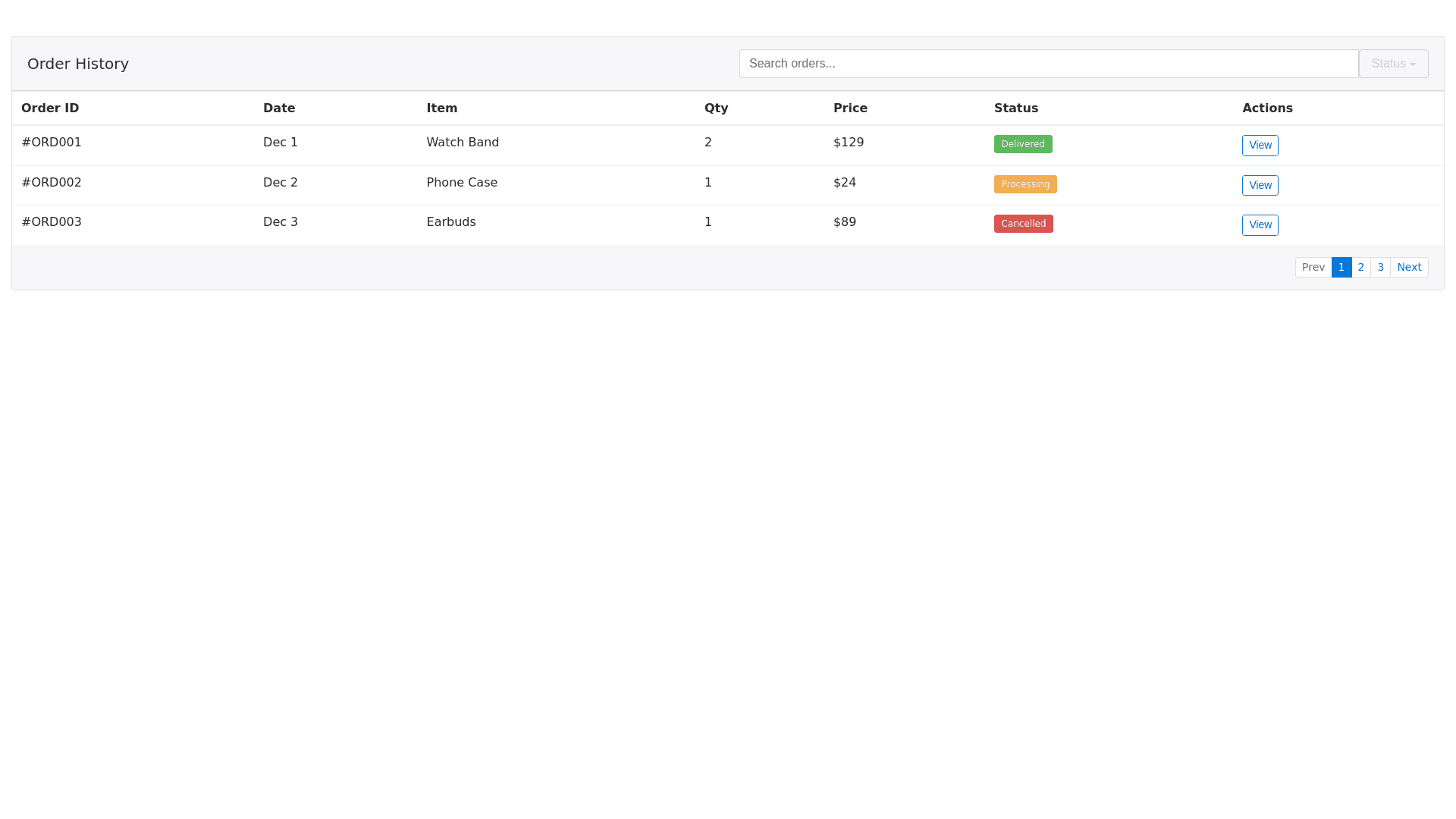This screenshot has height=819, width=1456.
Task: View order #ORD001 details
Action: click(x=1260, y=146)
